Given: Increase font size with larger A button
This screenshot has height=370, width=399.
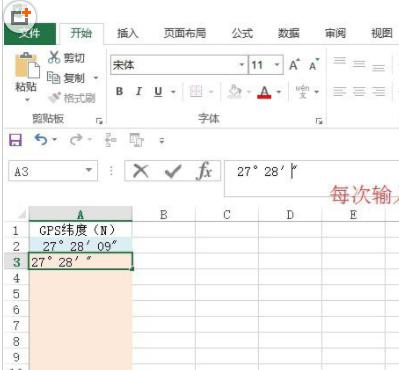Looking at the screenshot, I should [x=294, y=65].
